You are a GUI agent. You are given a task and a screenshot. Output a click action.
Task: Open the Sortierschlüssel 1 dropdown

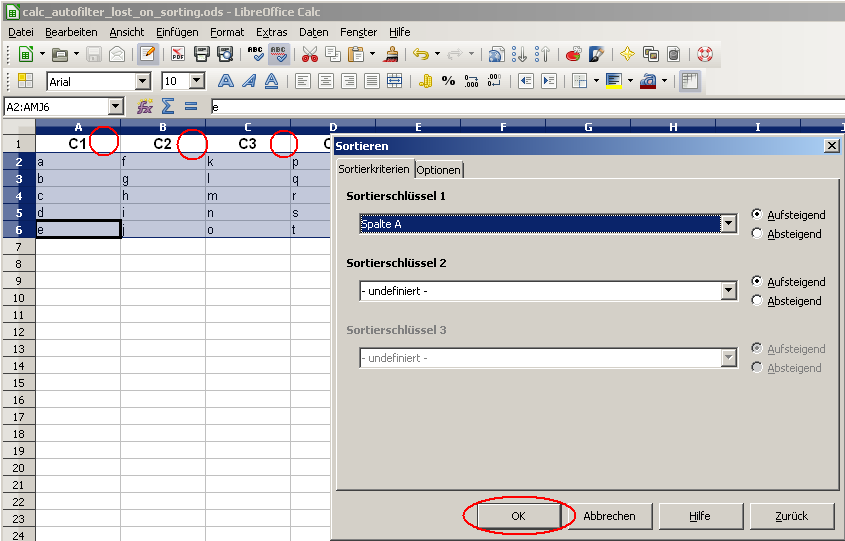pyautogui.click(x=728, y=224)
